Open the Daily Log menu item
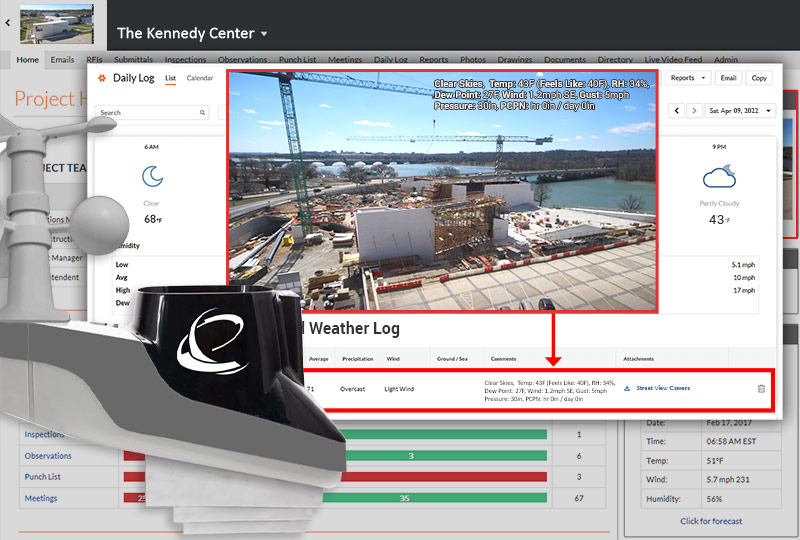This screenshot has width=800, height=540. coord(390,60)
